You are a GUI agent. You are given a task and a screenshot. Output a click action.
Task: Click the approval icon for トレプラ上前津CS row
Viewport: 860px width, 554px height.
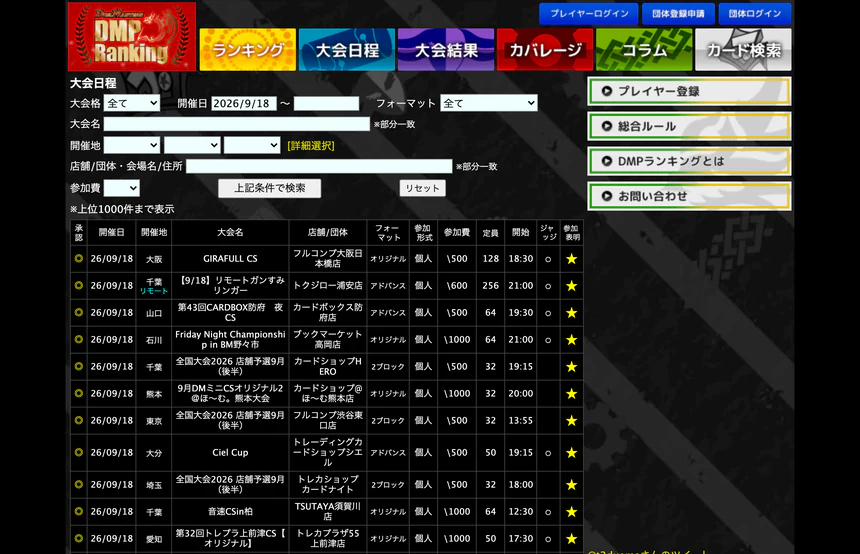coord(79,538)
